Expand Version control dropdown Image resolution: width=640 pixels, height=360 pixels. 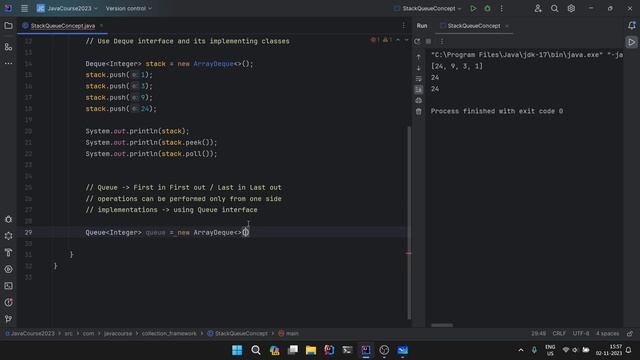(129, 8)
